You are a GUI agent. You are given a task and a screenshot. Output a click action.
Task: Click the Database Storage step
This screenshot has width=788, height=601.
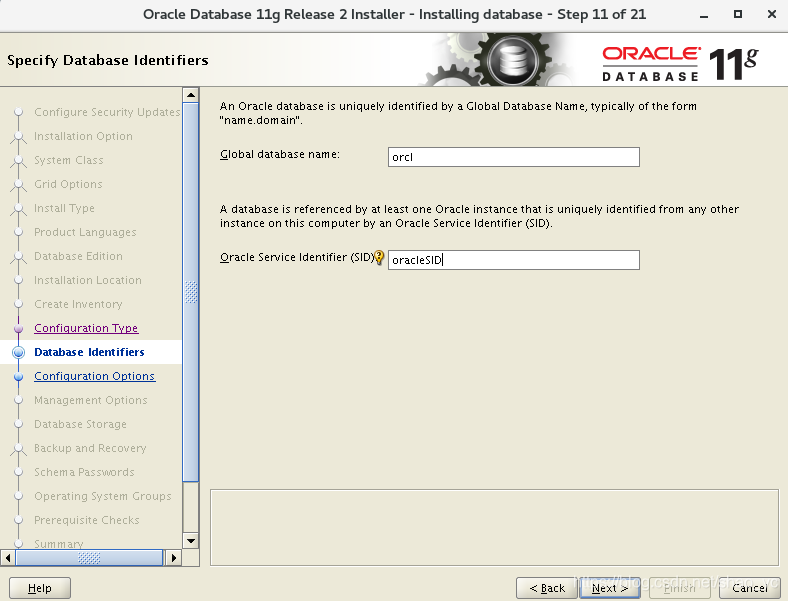point(80,425)
